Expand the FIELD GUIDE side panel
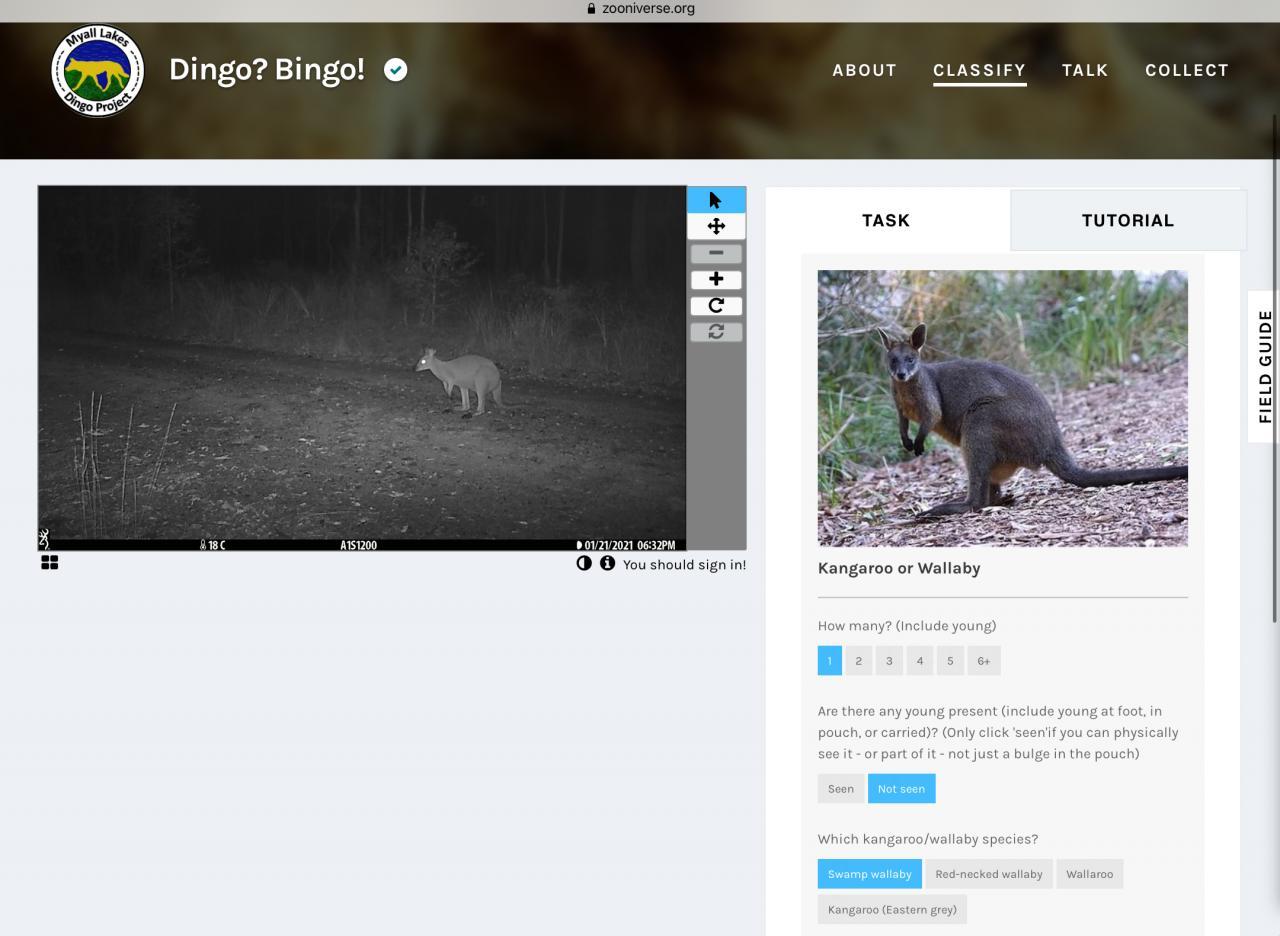 point(1264,366)
